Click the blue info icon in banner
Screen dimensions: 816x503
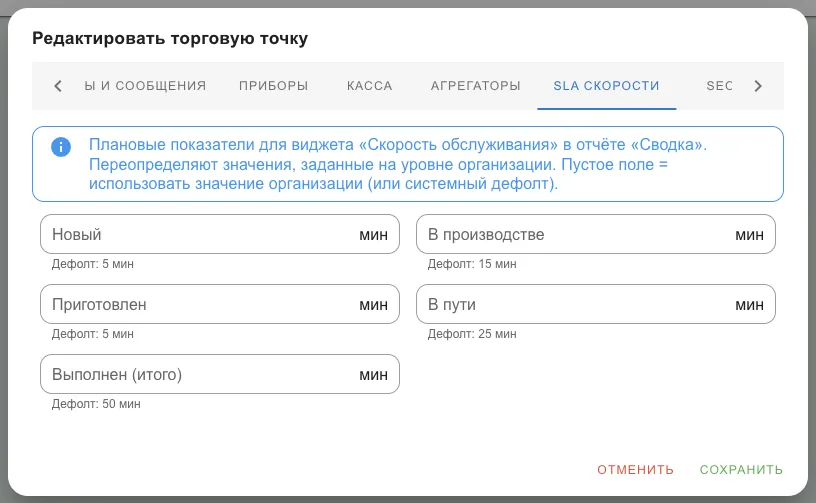[x=61, y=147]
